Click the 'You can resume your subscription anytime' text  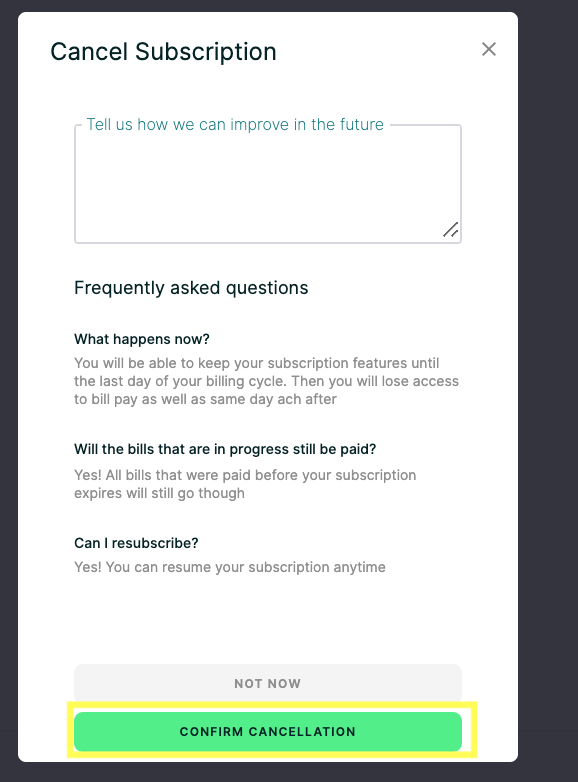point(245,567)
